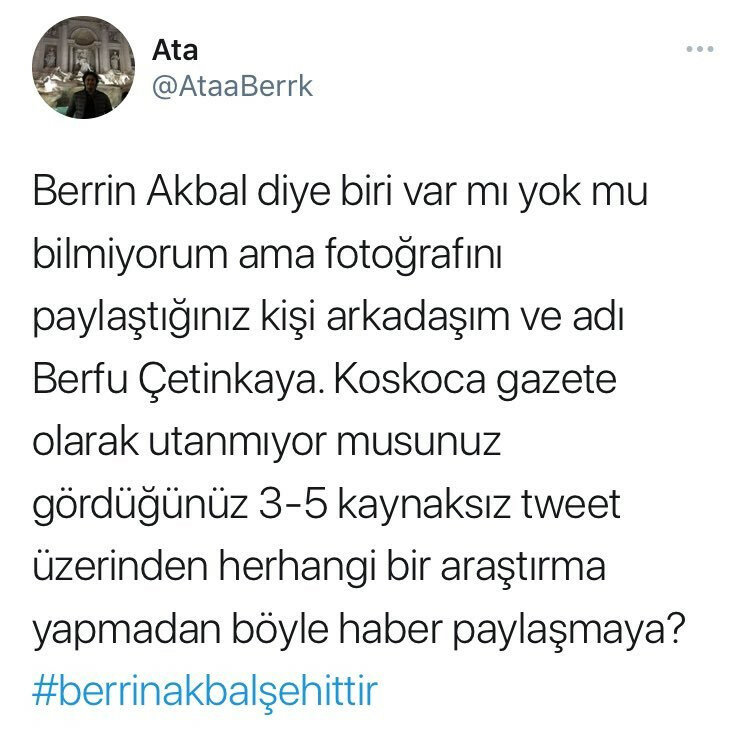Click the word tweet in the message
The height and width of the screenshot is (730, 750).
571,505
